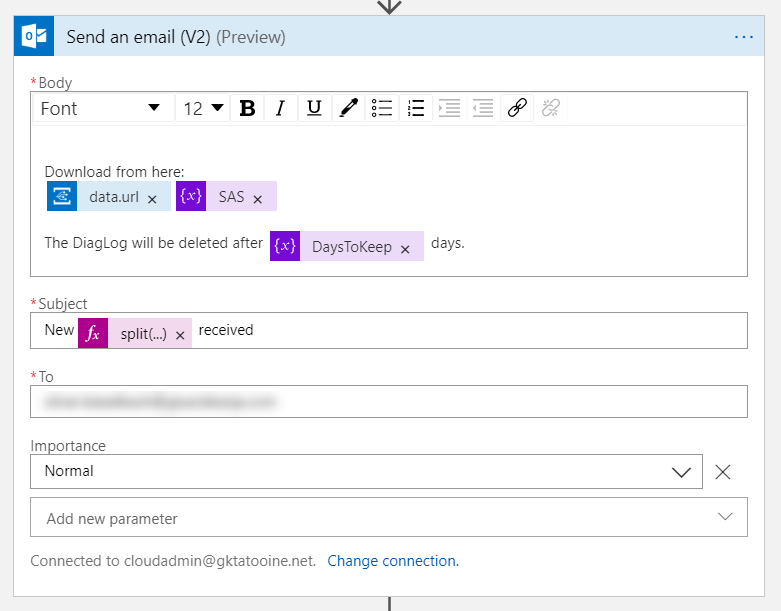
Task: Insert a bulleted list
Action: point(381,109)
